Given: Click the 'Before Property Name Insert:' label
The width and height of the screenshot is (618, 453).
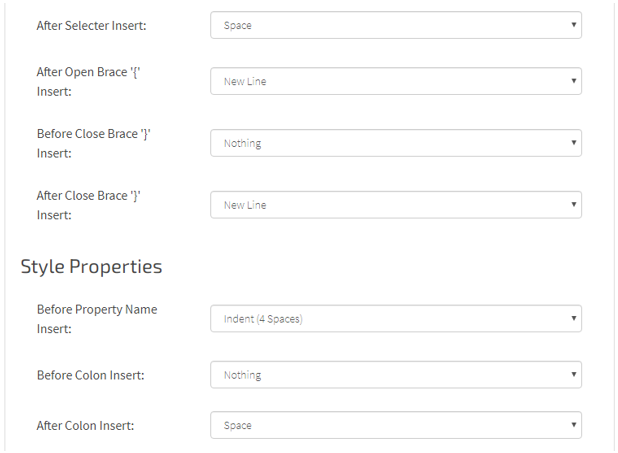Looking at the screenshot, I should (x=96, y=318).
